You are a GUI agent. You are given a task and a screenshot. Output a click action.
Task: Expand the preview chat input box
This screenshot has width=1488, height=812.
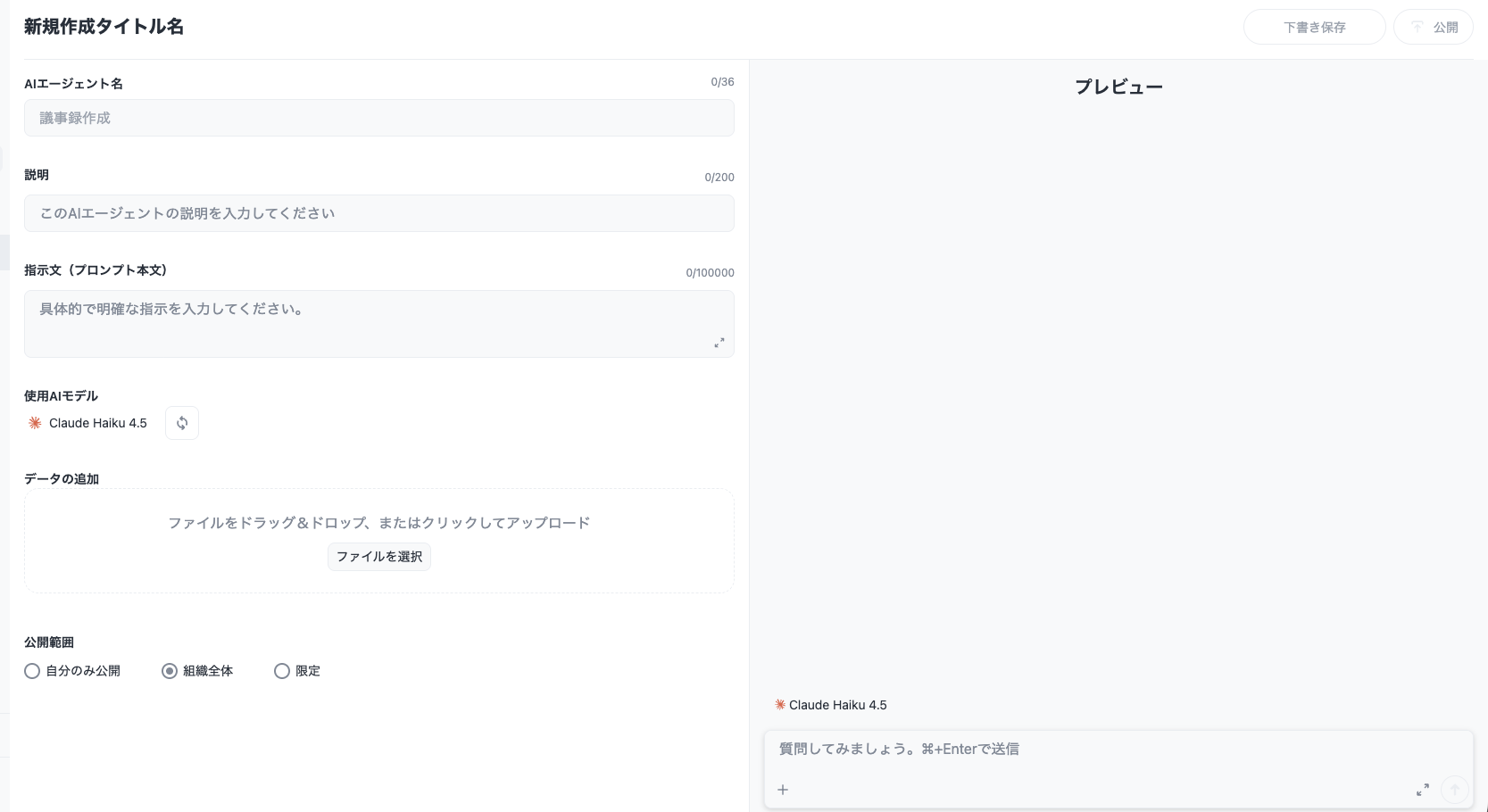pyautogui.click(x=1422, y=790)
